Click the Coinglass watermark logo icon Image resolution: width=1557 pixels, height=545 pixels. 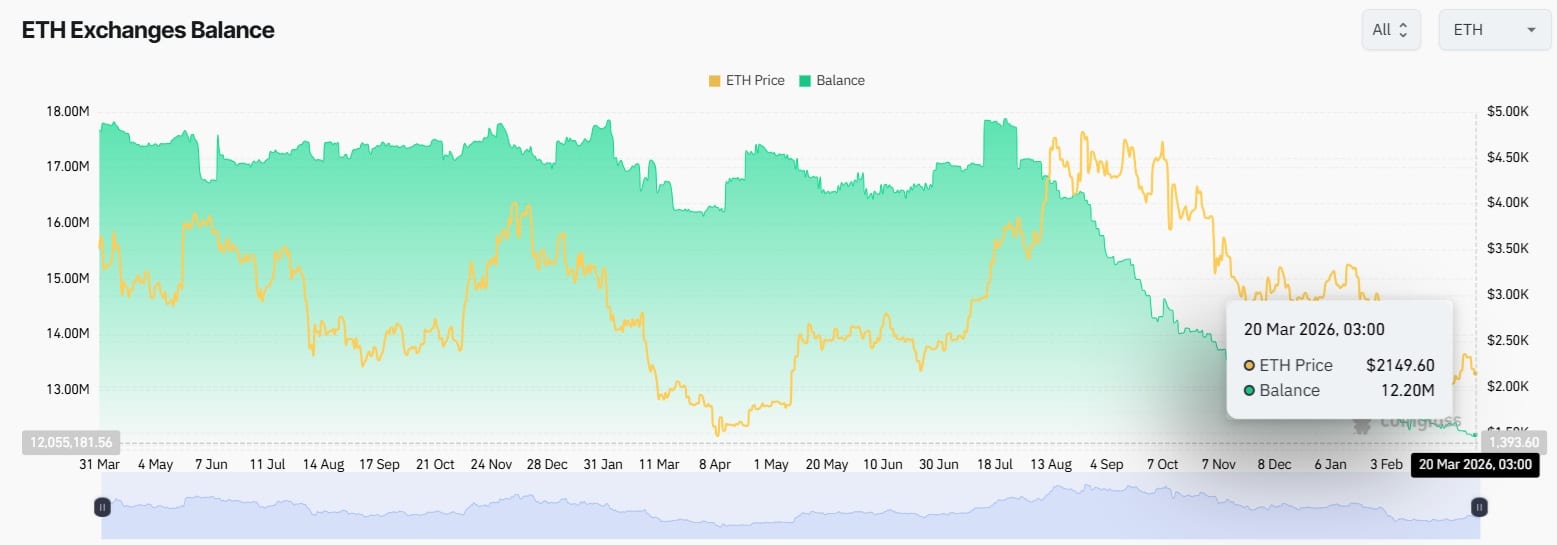(x=1362, y=424)
